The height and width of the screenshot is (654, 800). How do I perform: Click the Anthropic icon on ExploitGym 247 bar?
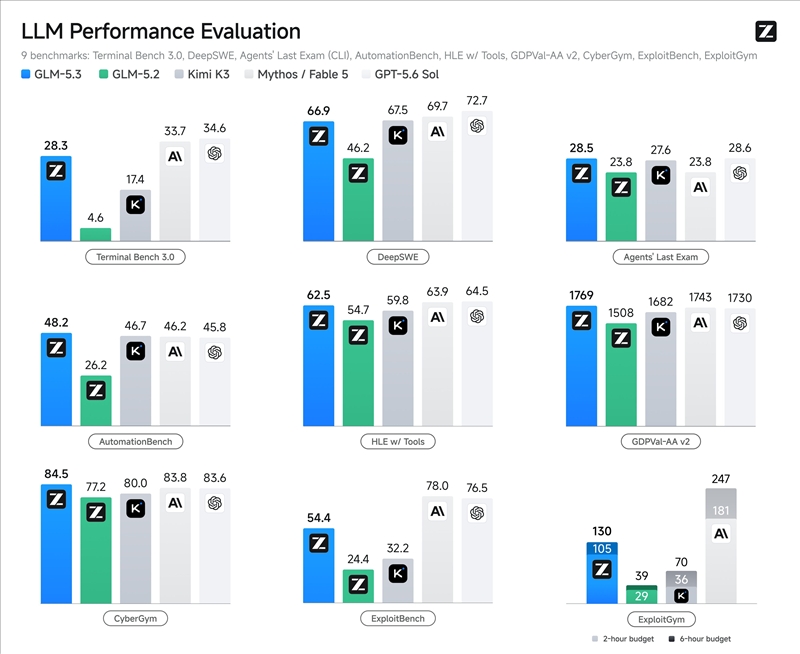[x=721, y=534]
